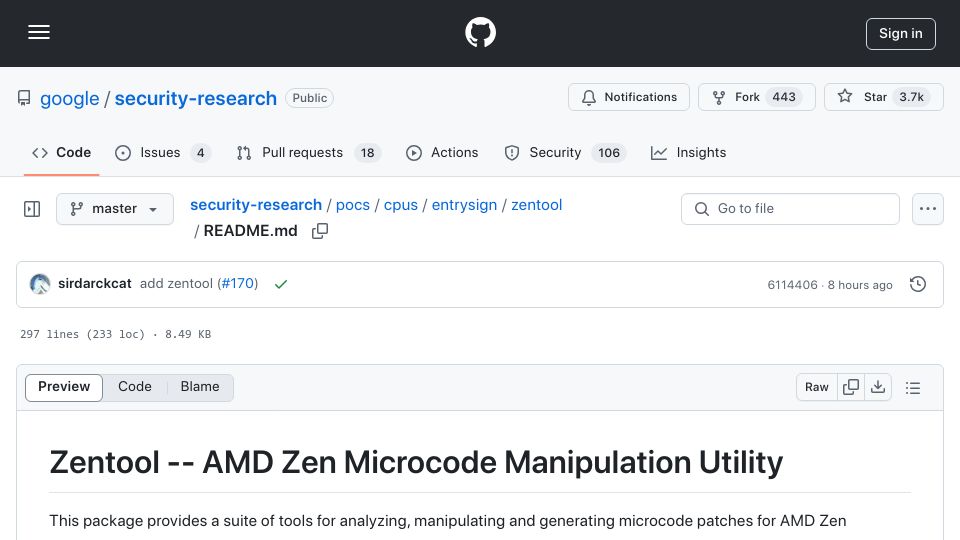Open the Actions tab
This screenshot has width=960, height=540.
(x=442, y=152)
